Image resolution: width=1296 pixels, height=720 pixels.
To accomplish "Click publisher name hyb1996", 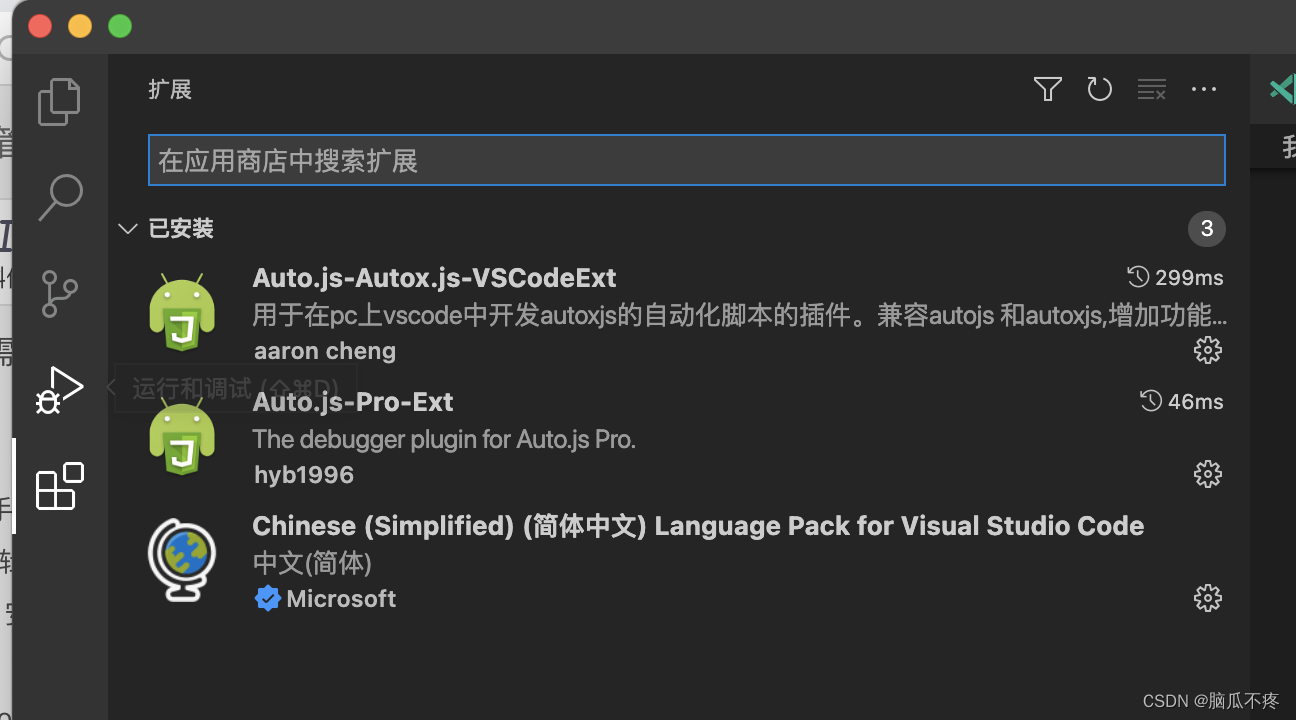I will [x=304, y=475].
